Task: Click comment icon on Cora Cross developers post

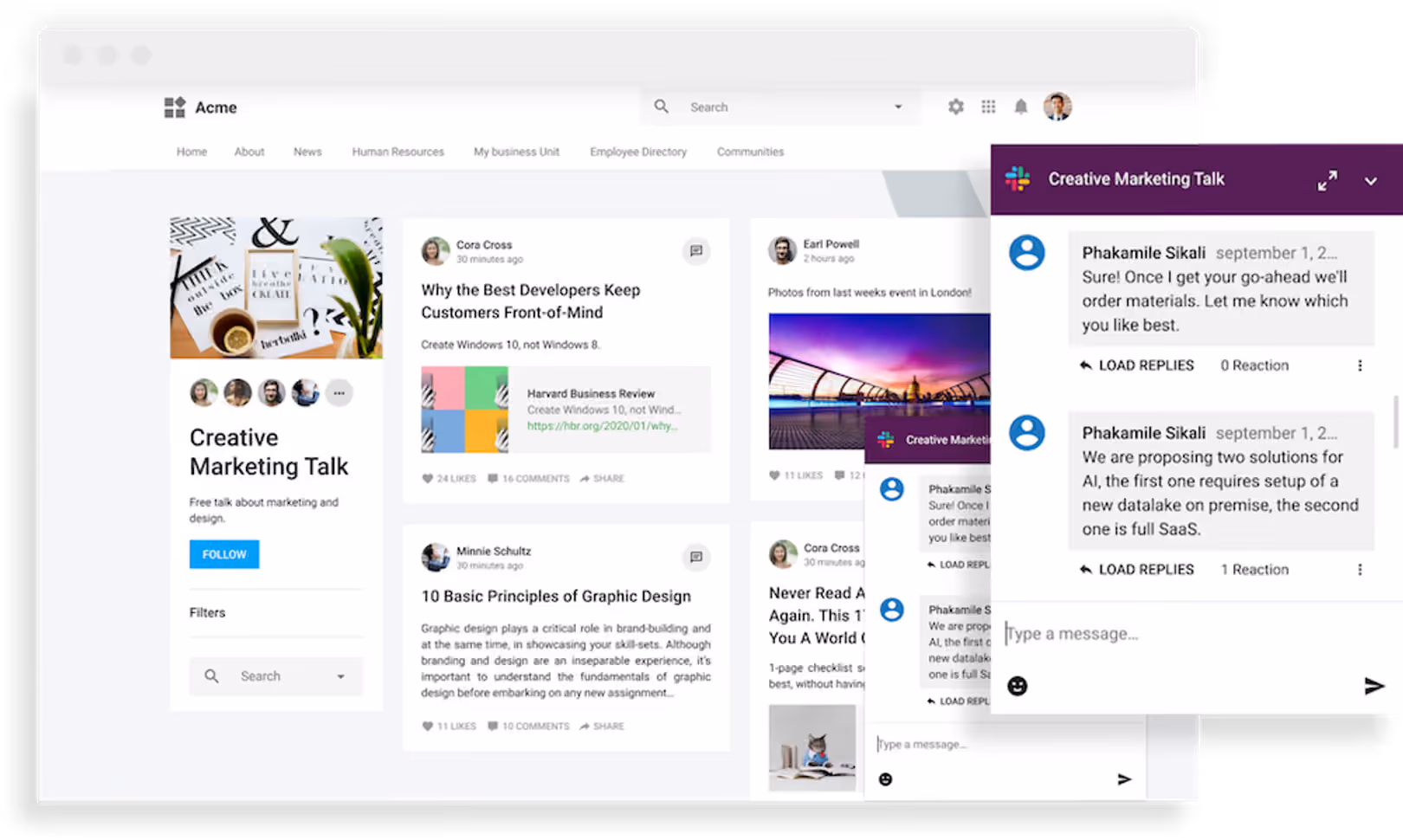Action: [695, 251]
